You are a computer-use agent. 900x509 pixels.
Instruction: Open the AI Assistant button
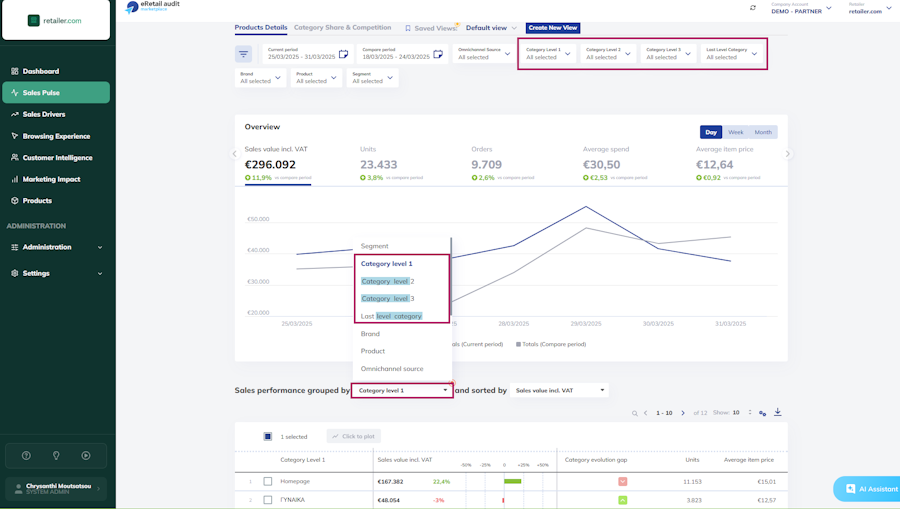[x=869, y=489]
